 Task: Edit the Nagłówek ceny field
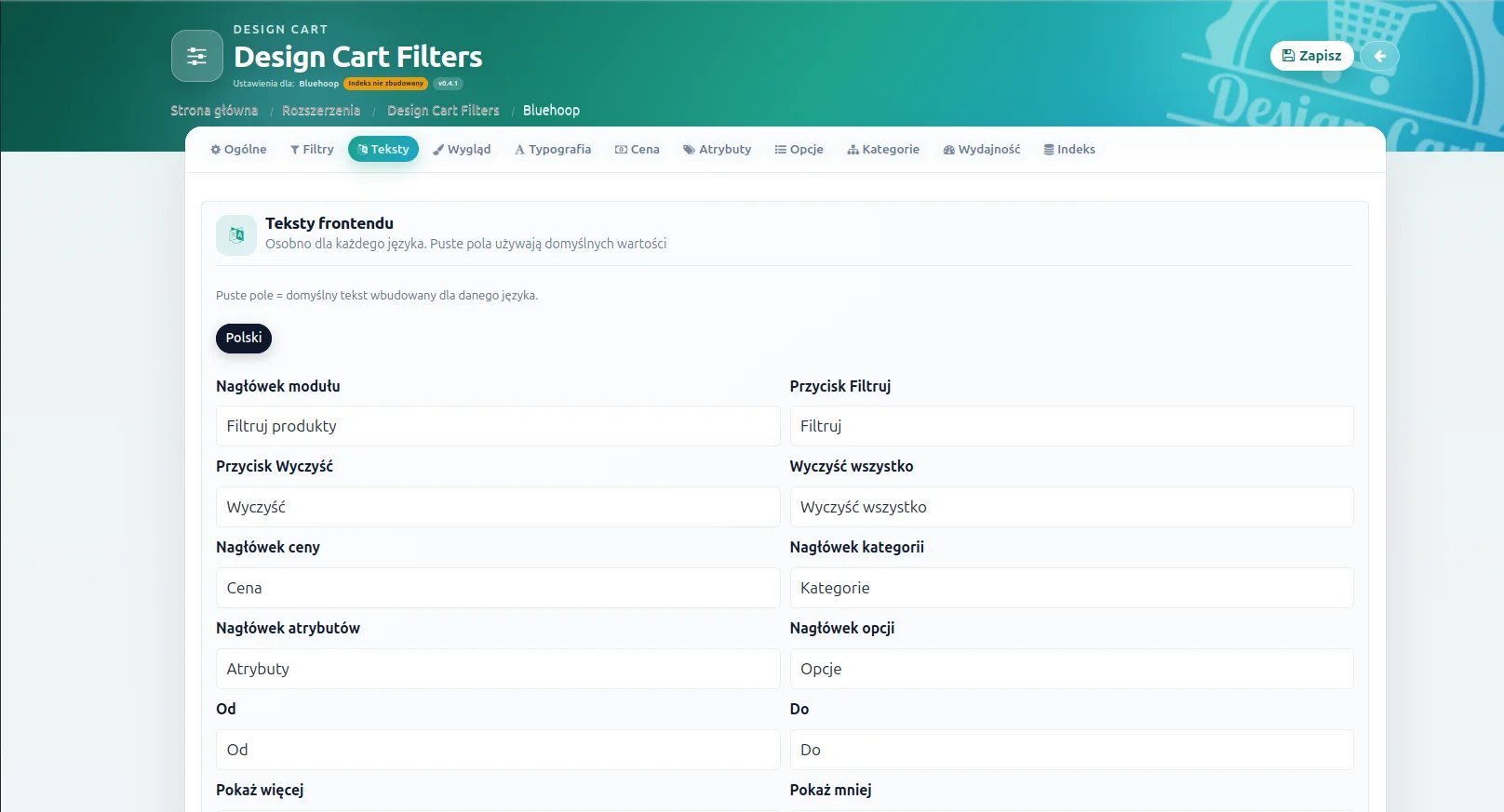[x=498, y=588]
